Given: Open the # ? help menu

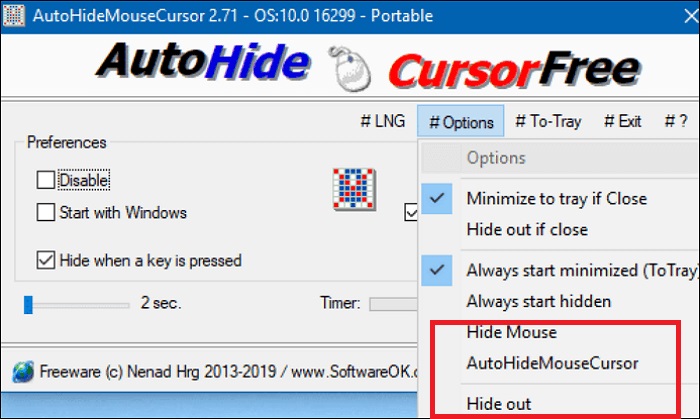Looking at the screenshot, I should point(676,121).
